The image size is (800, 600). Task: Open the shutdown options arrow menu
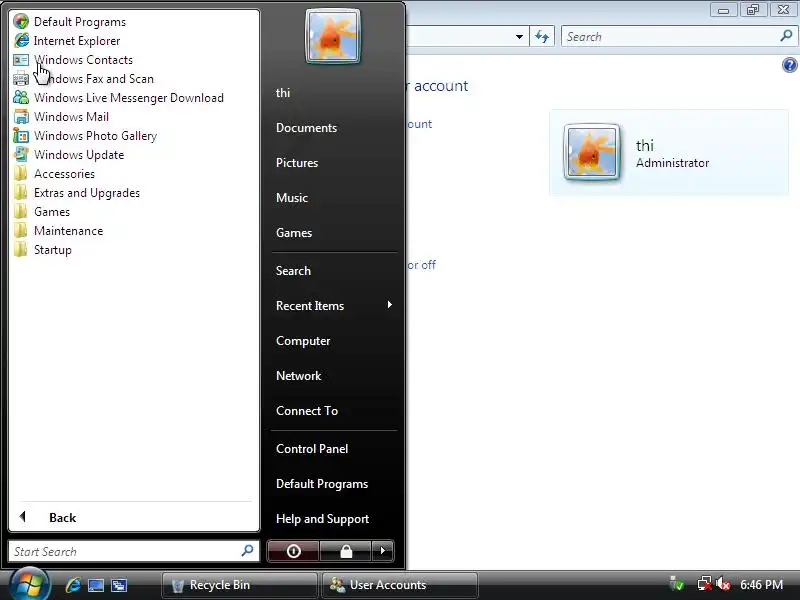pyautogui.click(x=383, y=551)
